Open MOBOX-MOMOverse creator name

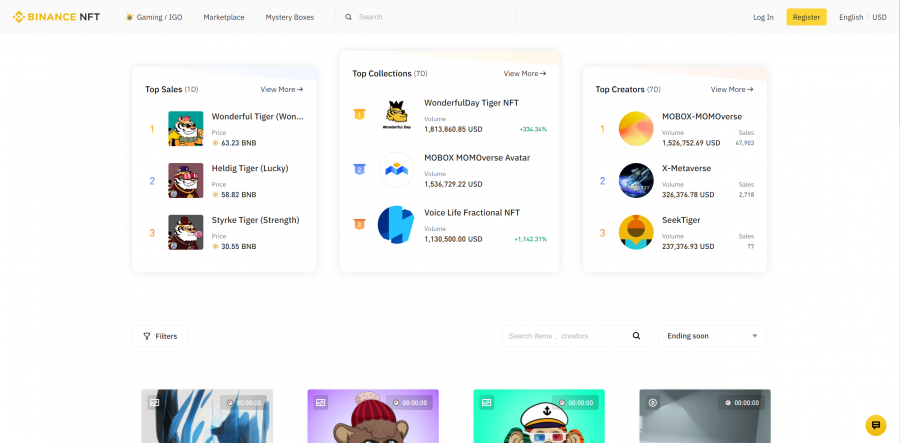(x=702, y=116)
